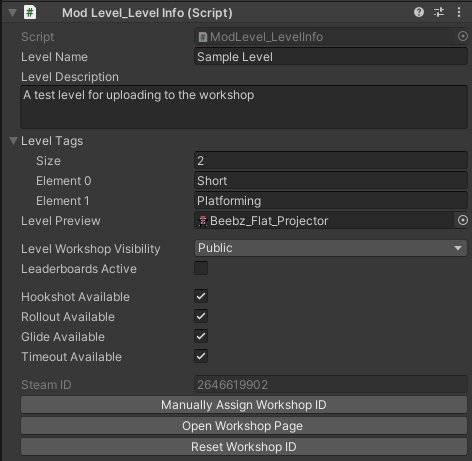Click the Beebz_Flat_Projector sprite icon
472x461 pixels.
203,221
